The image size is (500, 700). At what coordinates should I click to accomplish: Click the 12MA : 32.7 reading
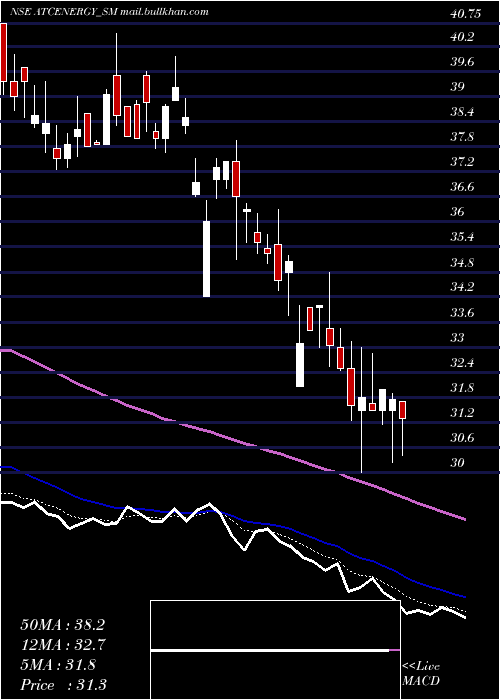(62, 645)
